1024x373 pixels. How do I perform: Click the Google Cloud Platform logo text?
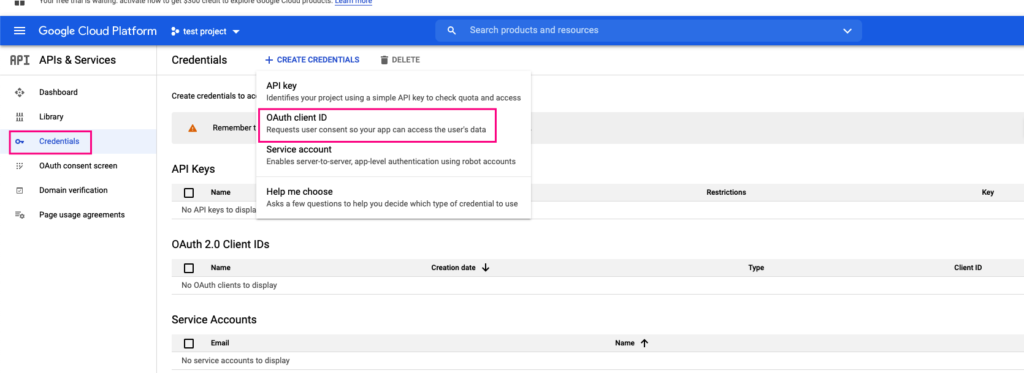click(x=97, y=31)
